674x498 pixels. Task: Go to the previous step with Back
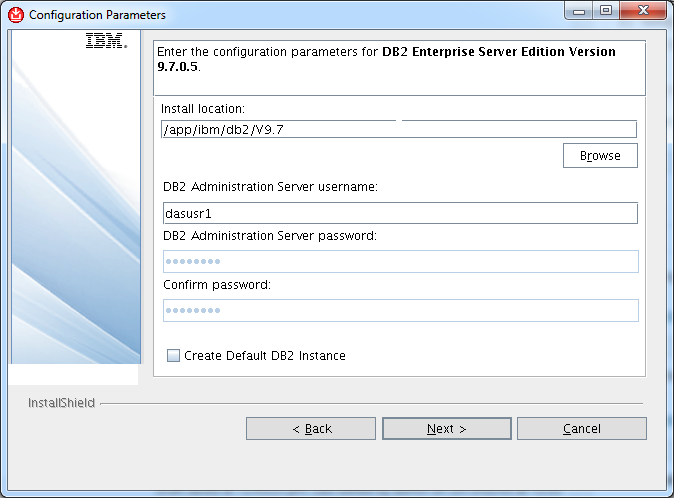311,428
